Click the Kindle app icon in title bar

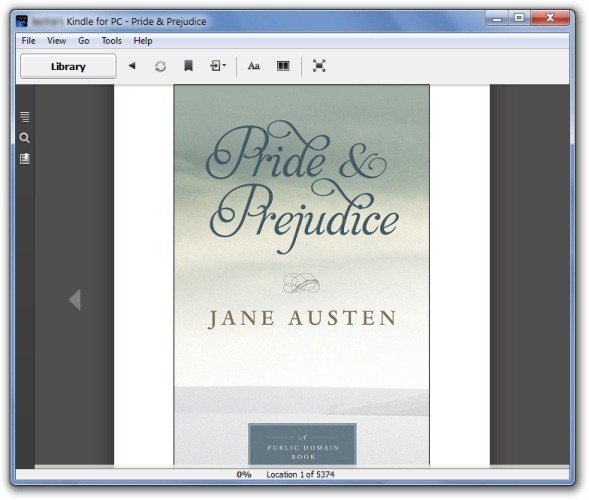[x=22, y=21]
